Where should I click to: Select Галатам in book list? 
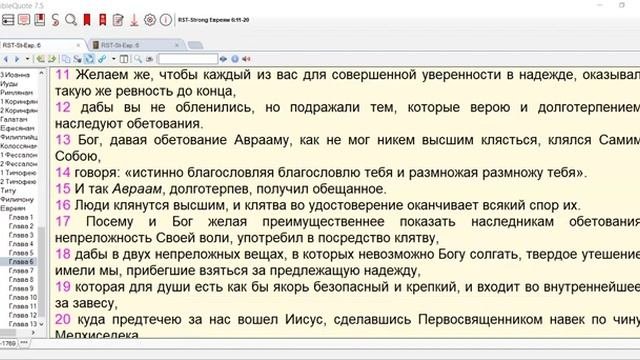pos(14,120)
